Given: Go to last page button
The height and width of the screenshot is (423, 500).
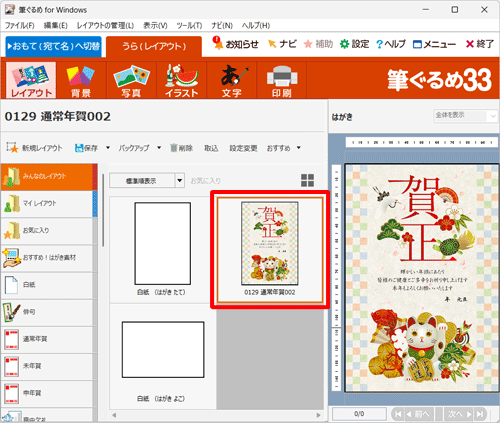Looking at the screenshot, I should (480, 414).
